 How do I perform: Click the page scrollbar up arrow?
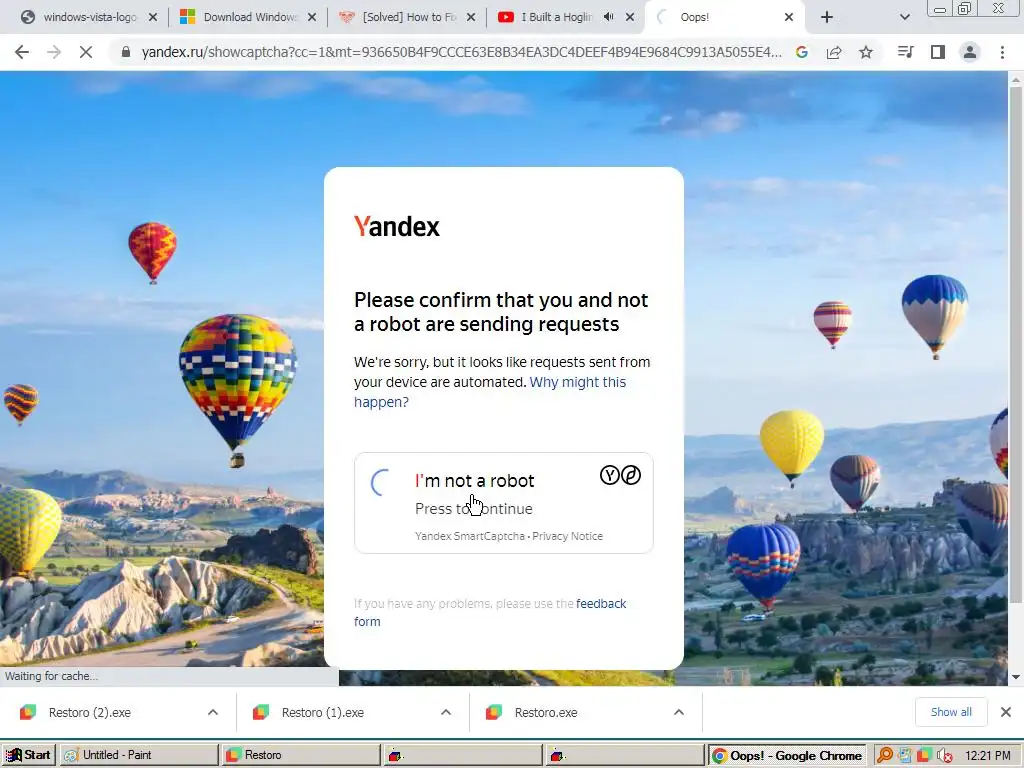pos(1016,80)
